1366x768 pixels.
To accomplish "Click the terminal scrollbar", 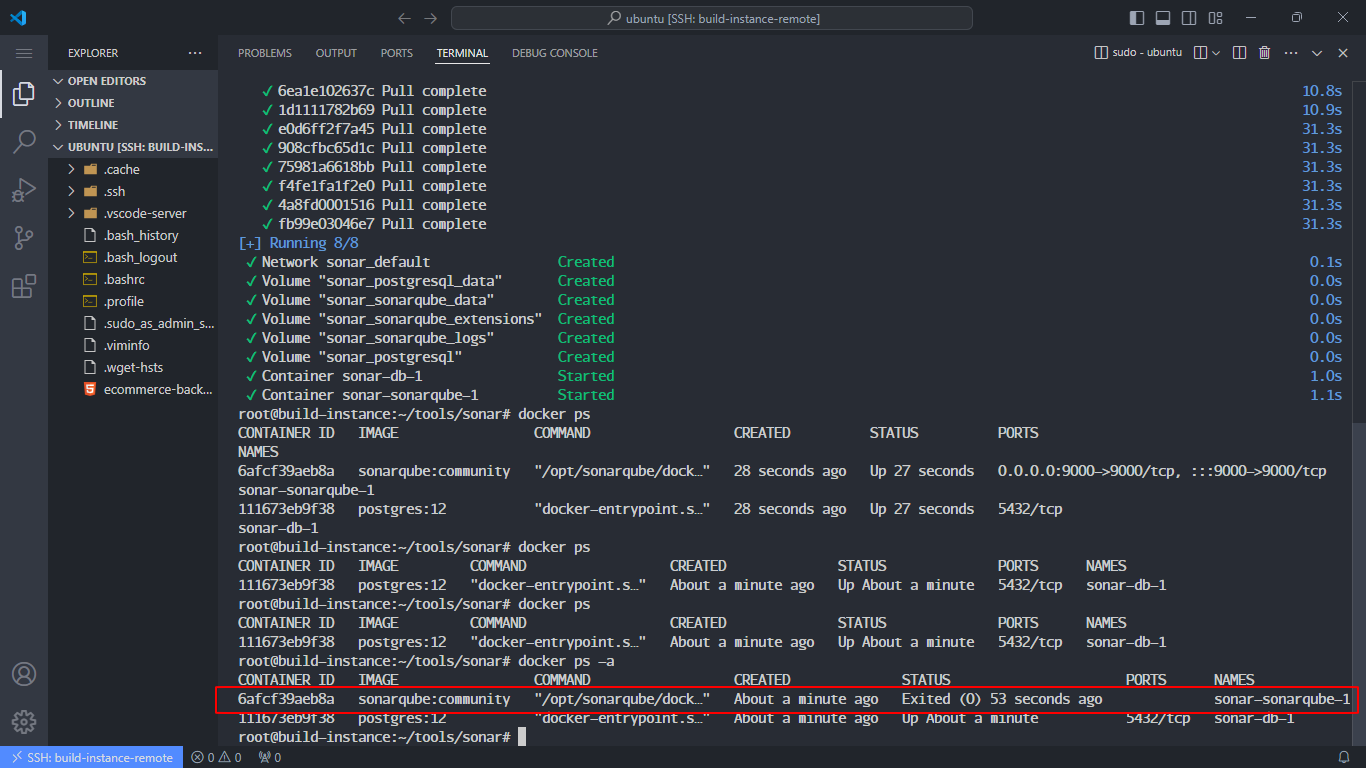I will tap(1358, 582).
